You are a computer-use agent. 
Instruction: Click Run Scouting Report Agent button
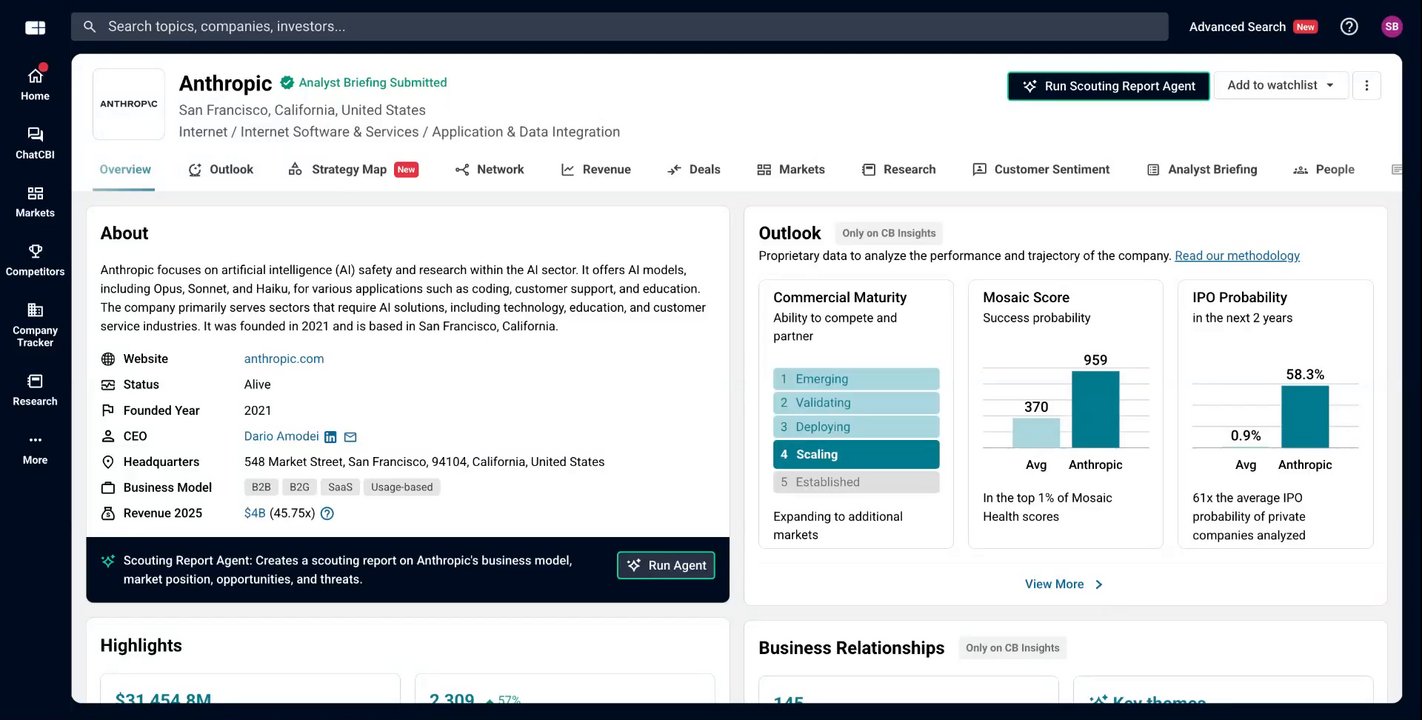pyautogui.click(x=1108, y=86)
